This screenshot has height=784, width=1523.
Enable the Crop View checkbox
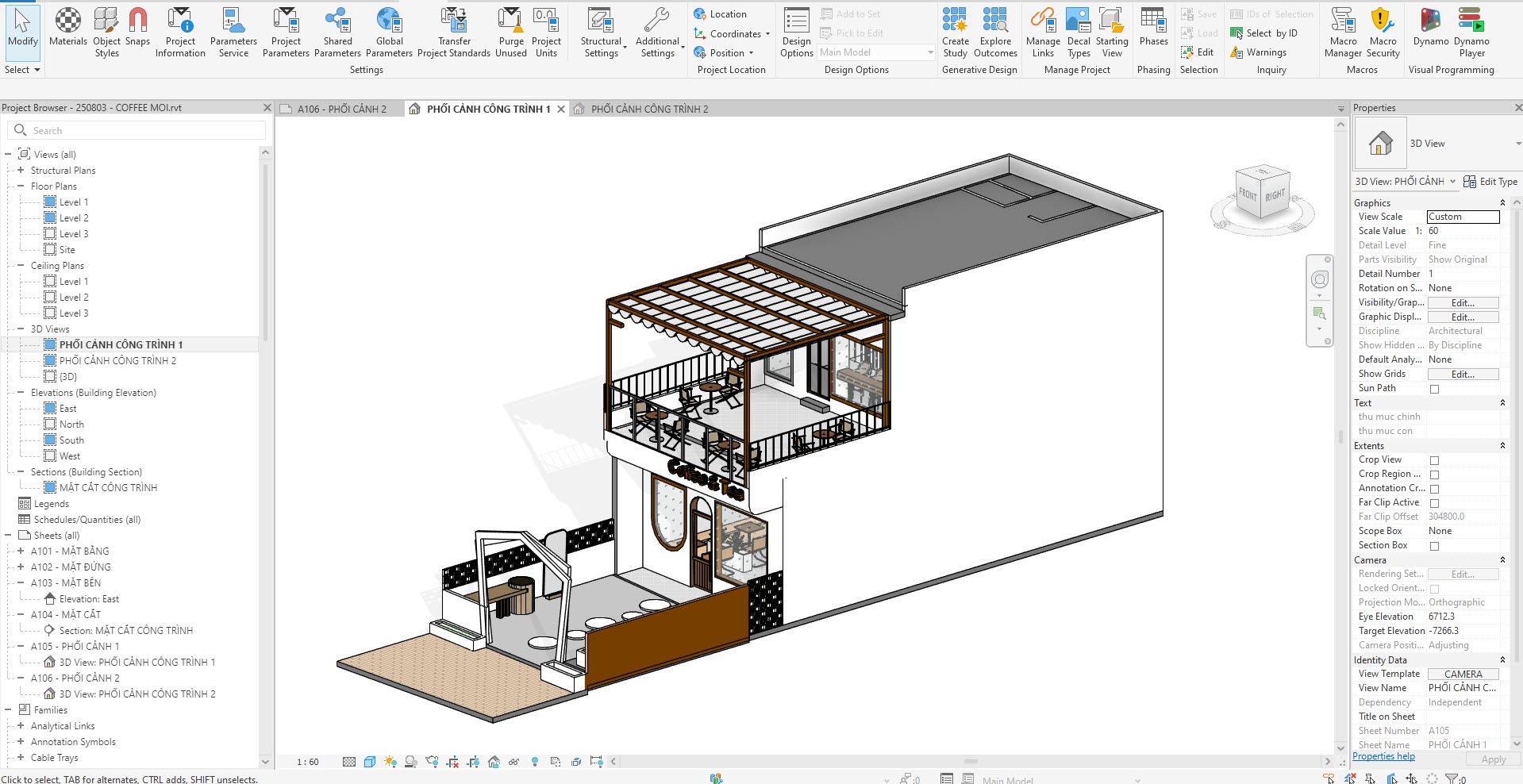point(1434,460)
